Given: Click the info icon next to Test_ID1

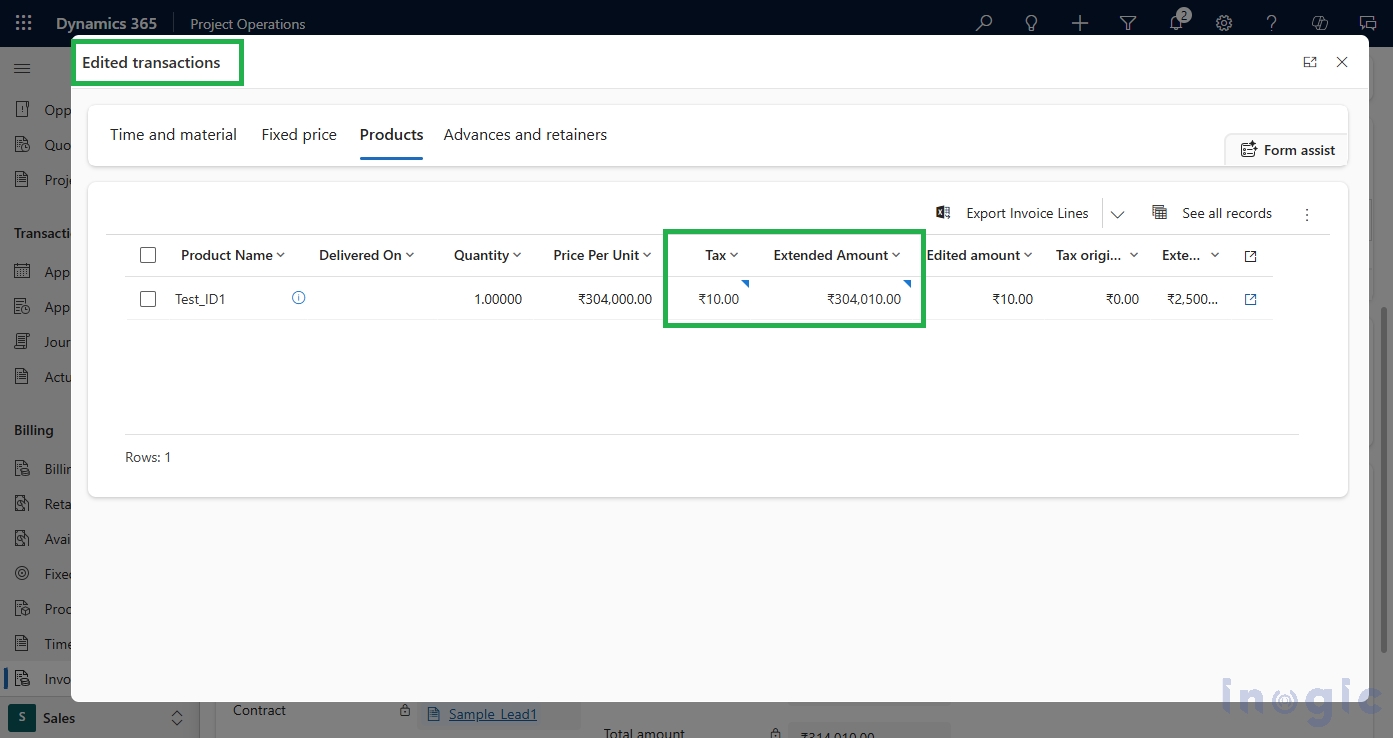Looking at the screenshot, I should pos(298,296).
